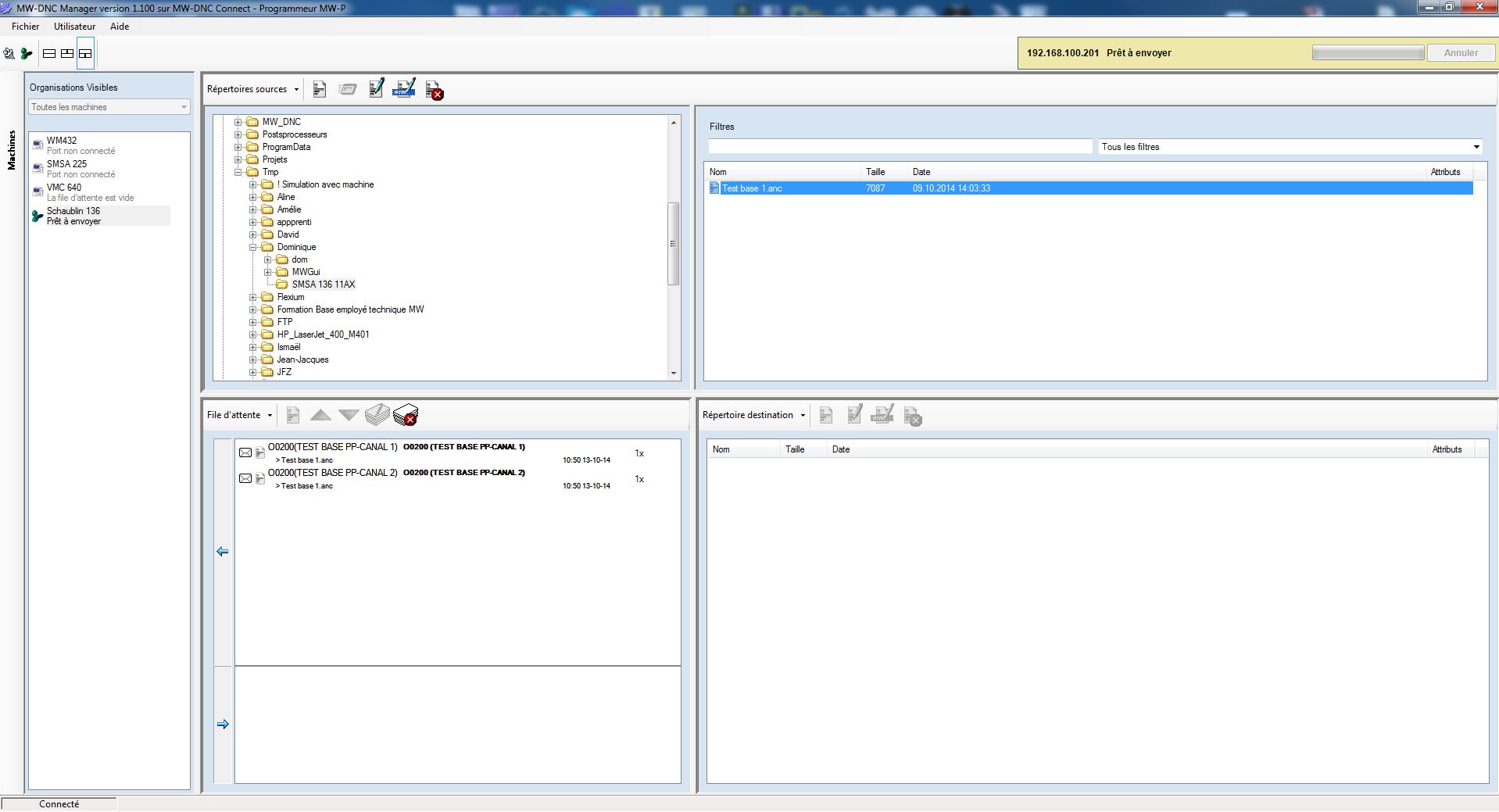Image resolution: width=1499 pixels, height=812 pixels.
Task: Switch to the two-row horizontal layout view
Action: click(x=49, y=54)
